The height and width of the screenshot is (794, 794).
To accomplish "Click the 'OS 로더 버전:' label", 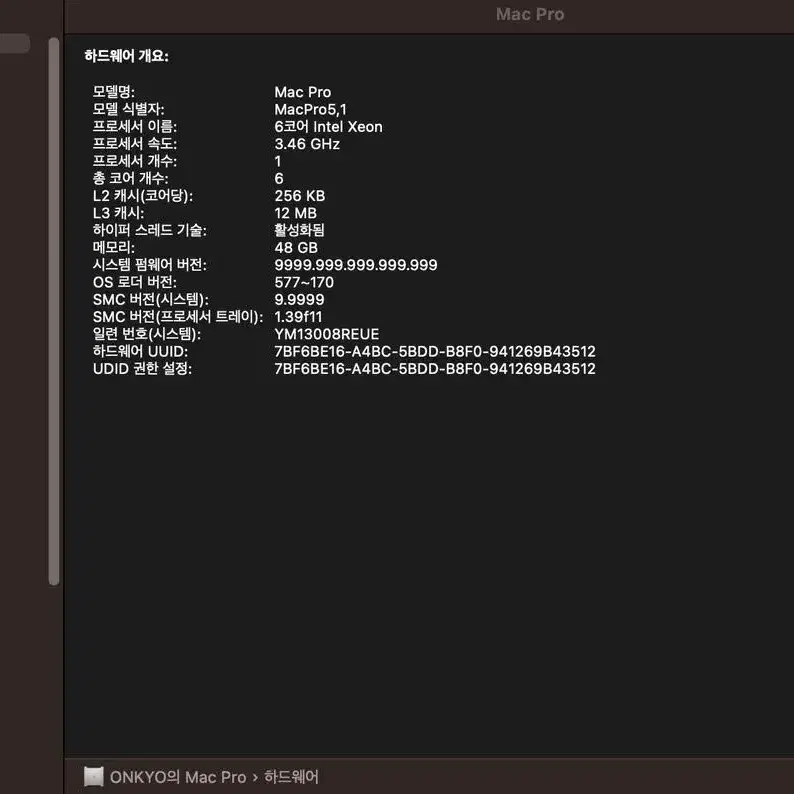I will 135,282.
